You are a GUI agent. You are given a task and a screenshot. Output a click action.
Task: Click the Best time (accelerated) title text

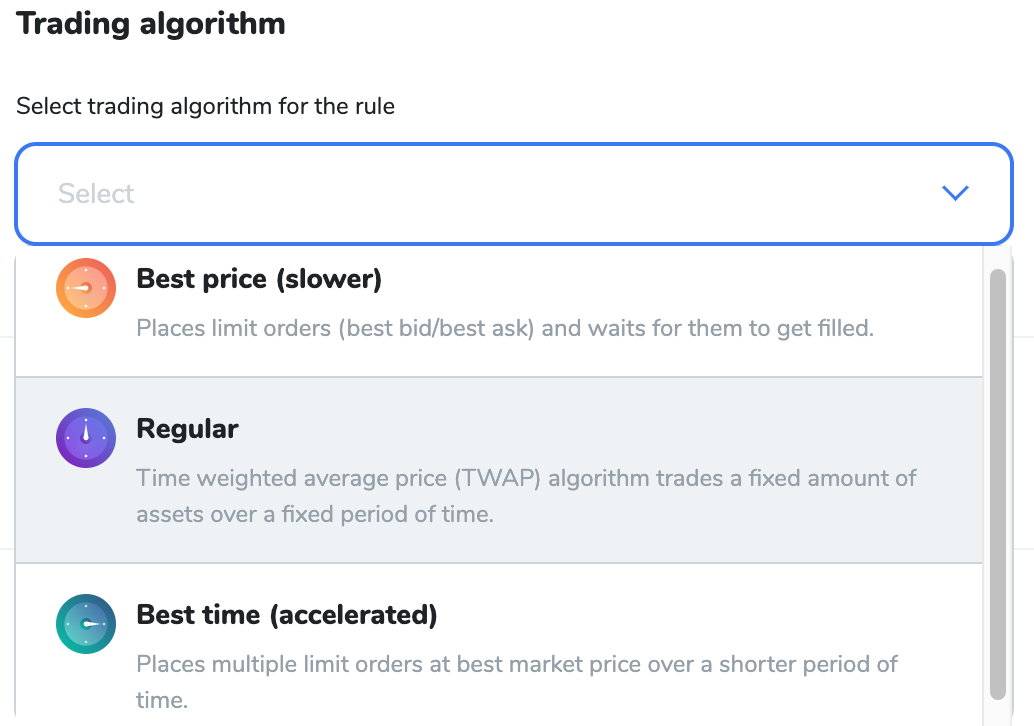[287, 615]
